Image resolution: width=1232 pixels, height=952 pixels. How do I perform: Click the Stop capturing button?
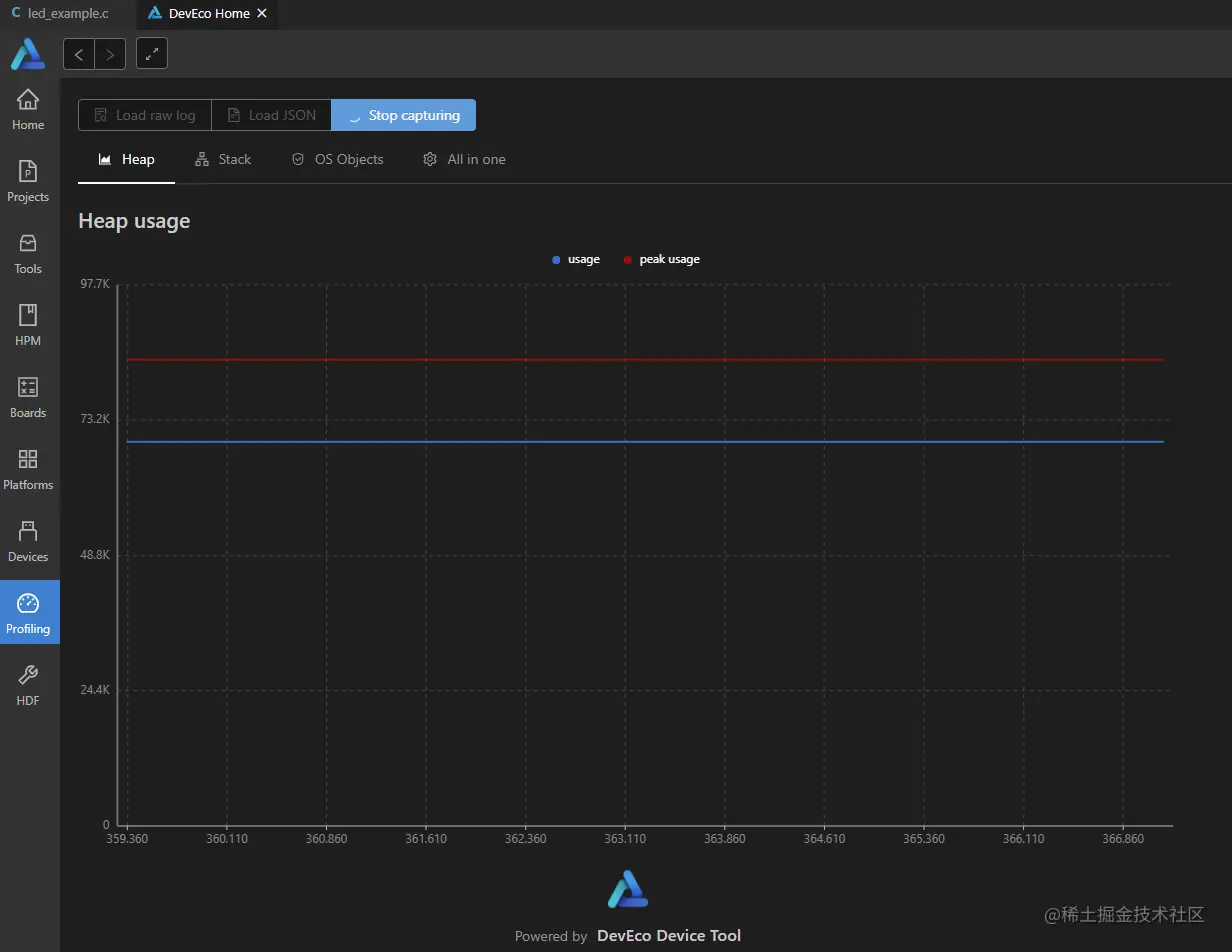[x=403, y=115]
